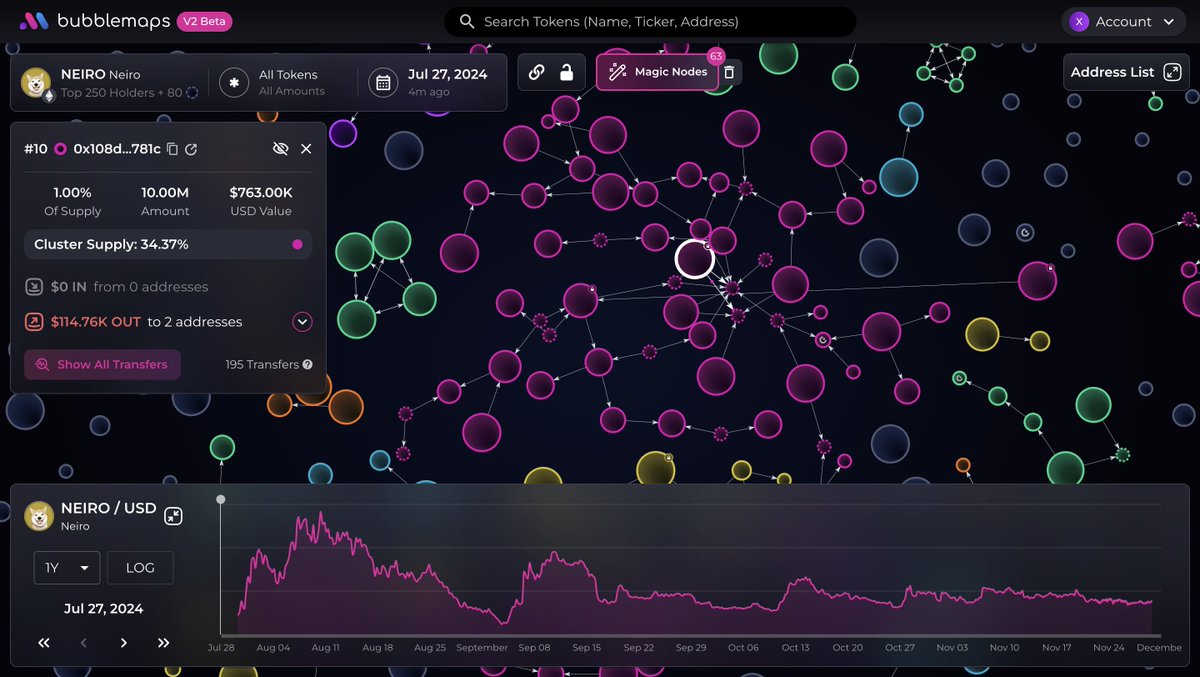
Task: Click the $763.00K USD Value
Action: pyautogui.click(x=261, y=192)
